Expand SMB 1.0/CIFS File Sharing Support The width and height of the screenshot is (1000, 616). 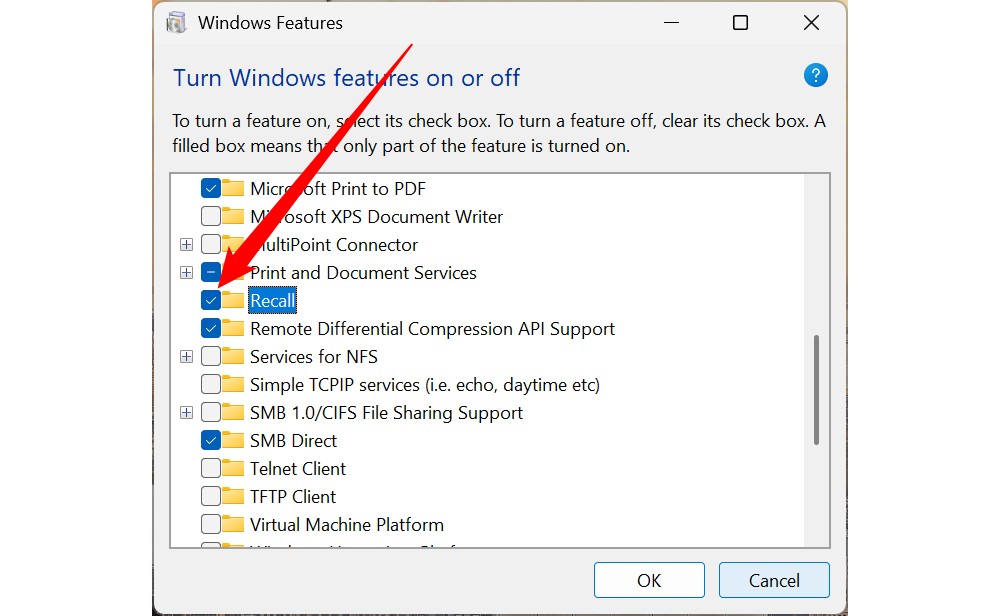(186, 412)
